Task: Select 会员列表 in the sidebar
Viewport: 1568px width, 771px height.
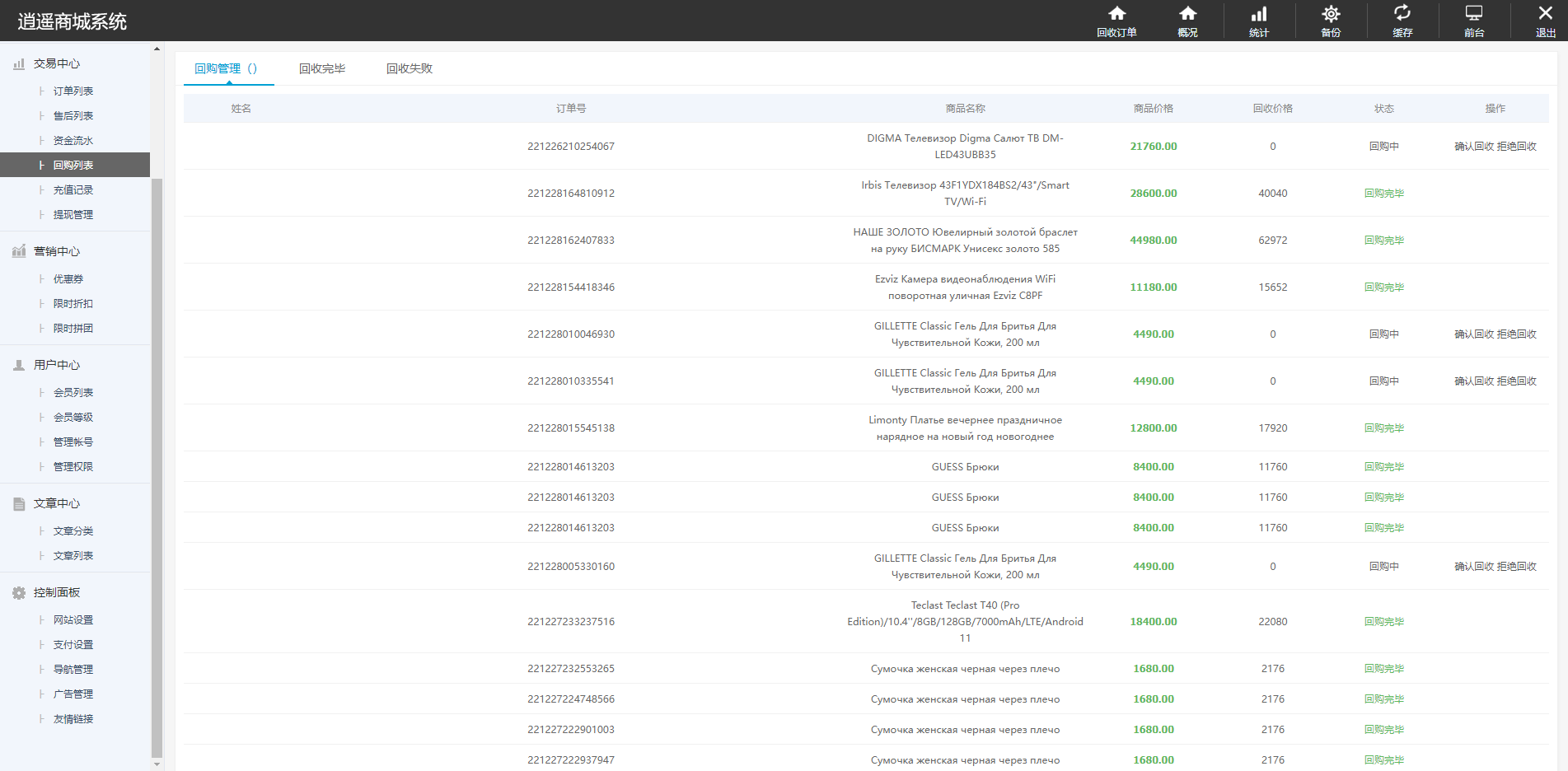Action: 73,393
